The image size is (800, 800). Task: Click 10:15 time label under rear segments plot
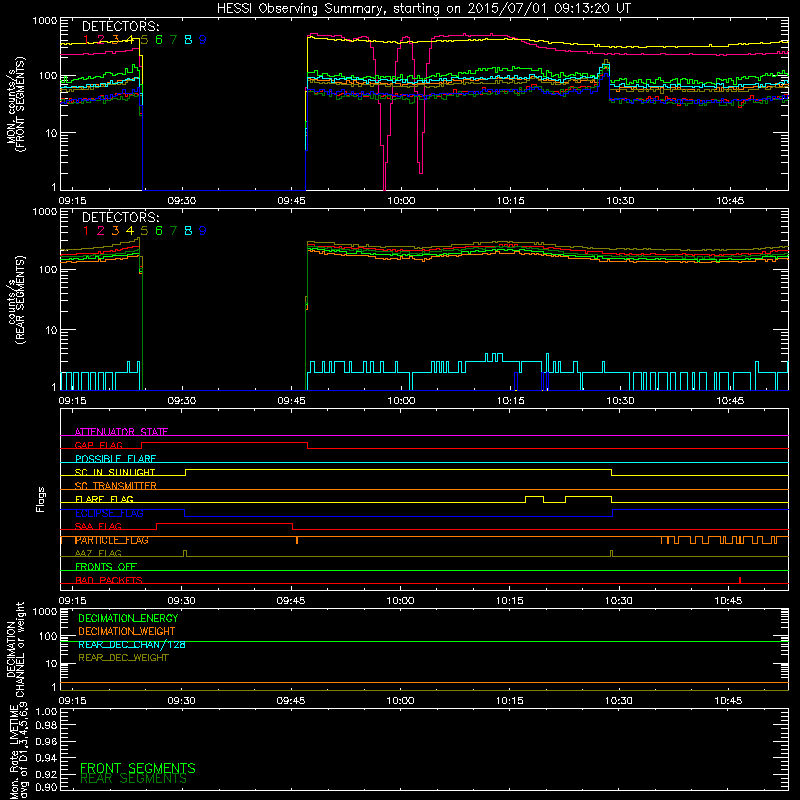(x=510, y=401)
